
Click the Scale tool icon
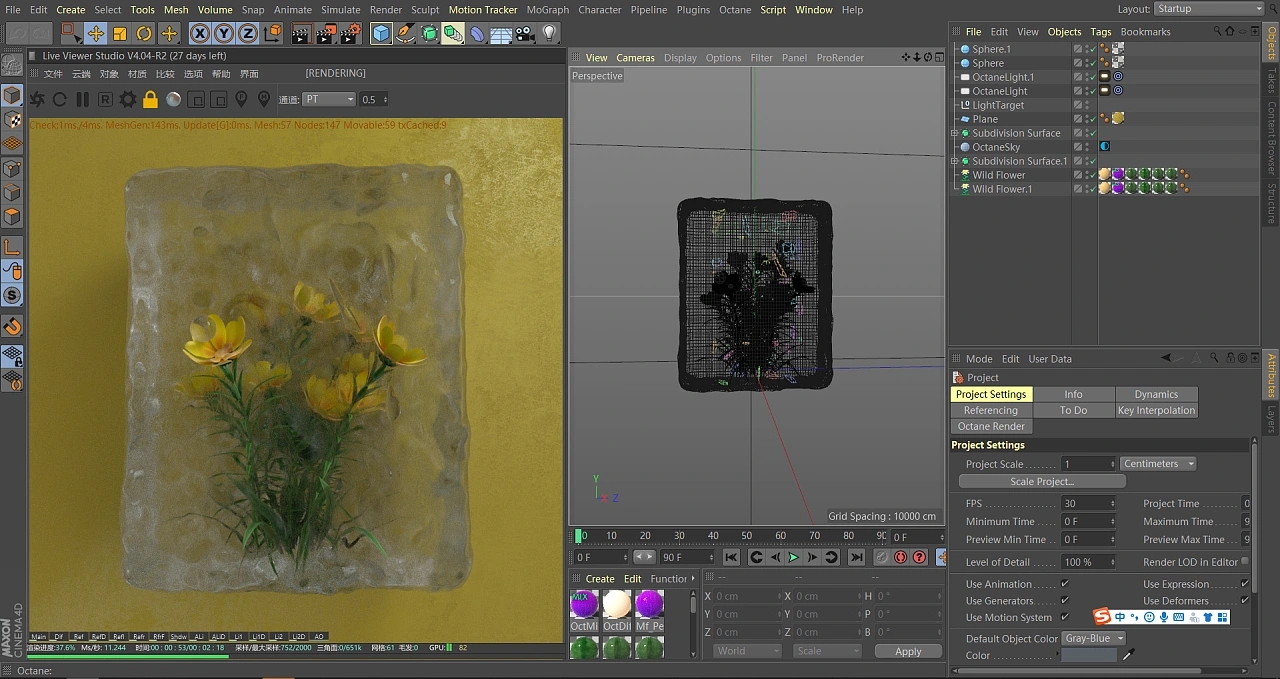pyautogui.click(x=121, y=33)
